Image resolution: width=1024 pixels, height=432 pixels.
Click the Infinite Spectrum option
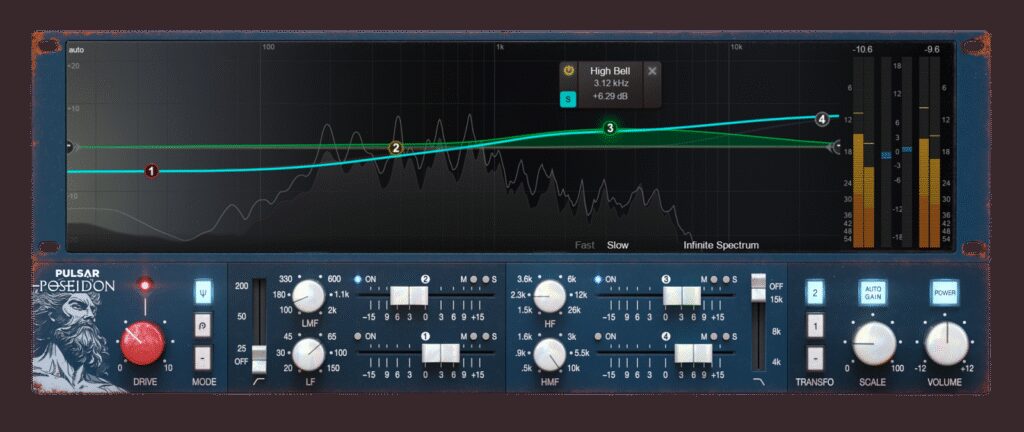[x=720, y=245]
